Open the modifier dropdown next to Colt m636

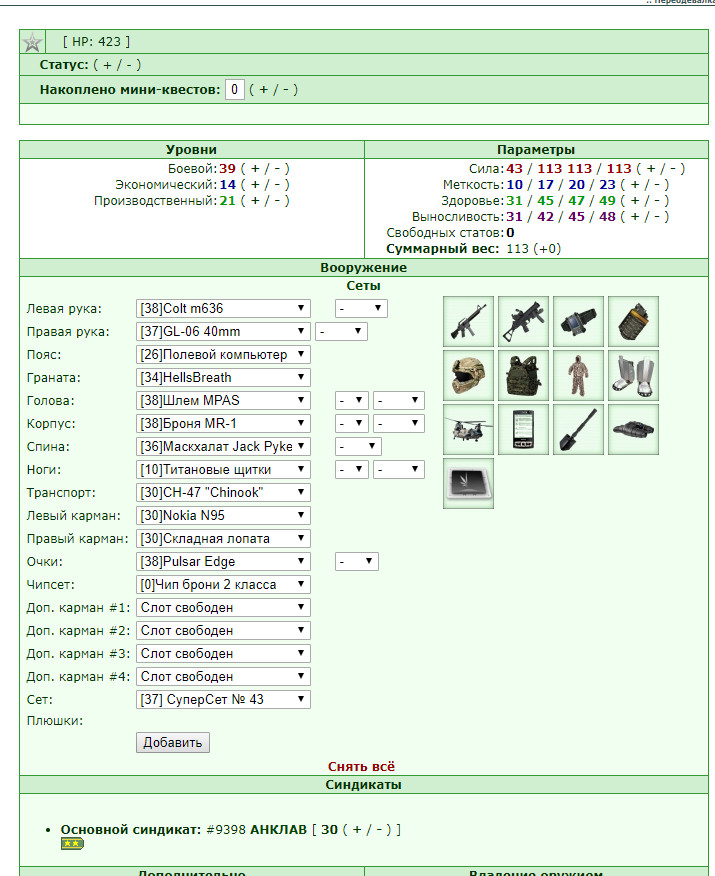click(x=361, y=308)
